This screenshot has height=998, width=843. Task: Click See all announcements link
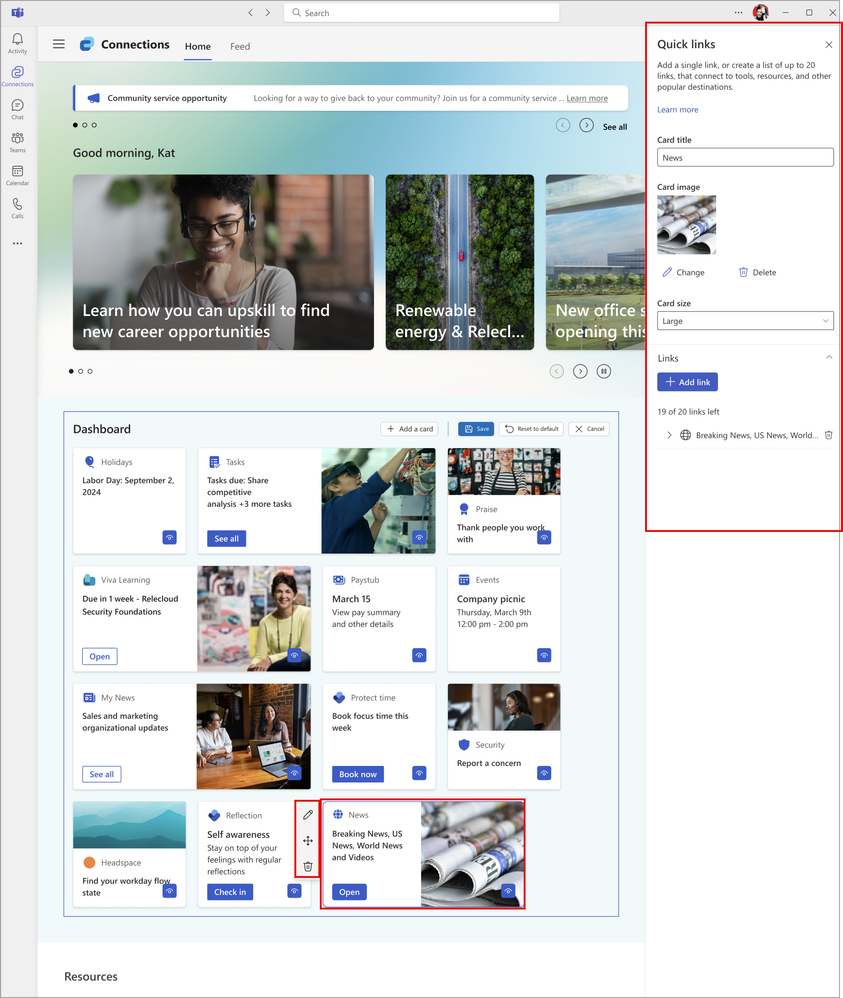(x=614, y=127)
